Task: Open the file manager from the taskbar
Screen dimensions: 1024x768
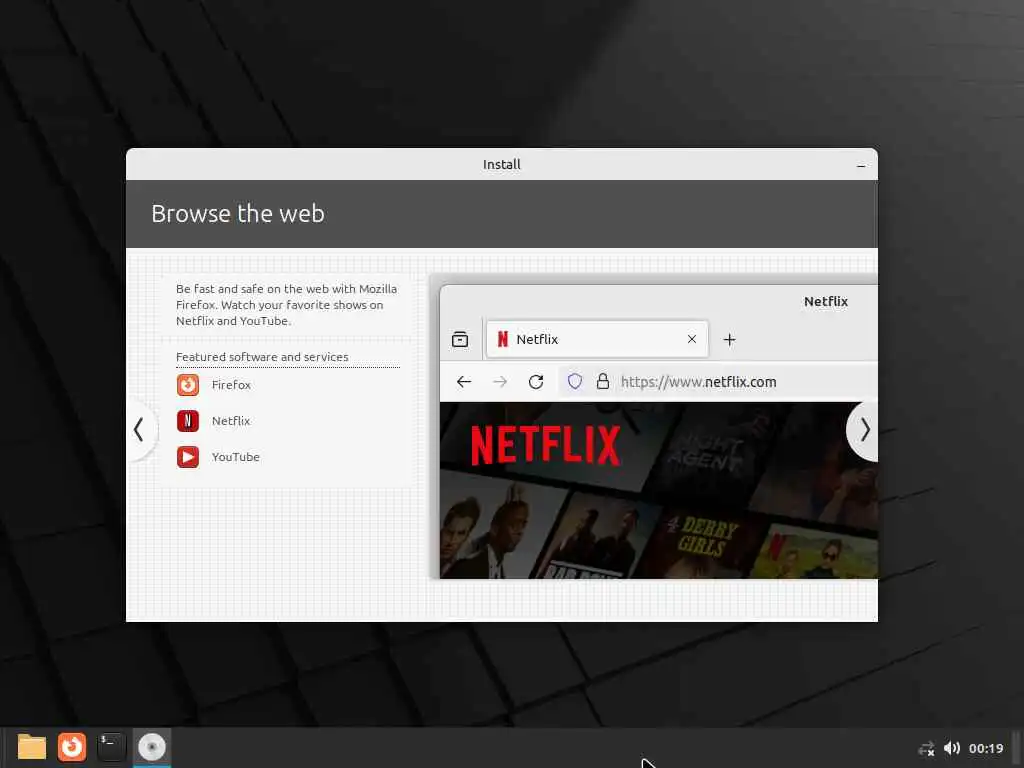Action: click(31, 746)
